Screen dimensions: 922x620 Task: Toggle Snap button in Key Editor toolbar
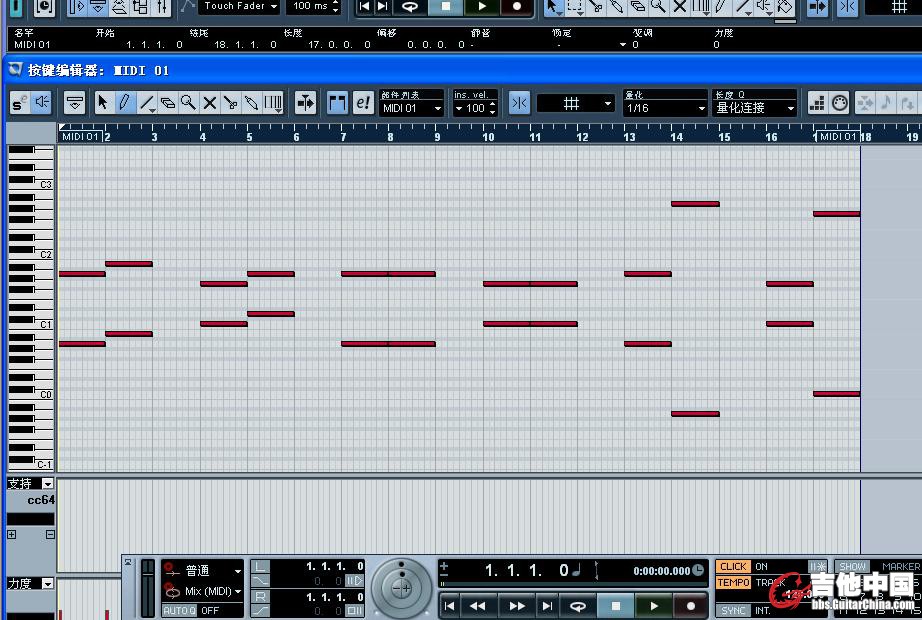click(x=519, y=103)
